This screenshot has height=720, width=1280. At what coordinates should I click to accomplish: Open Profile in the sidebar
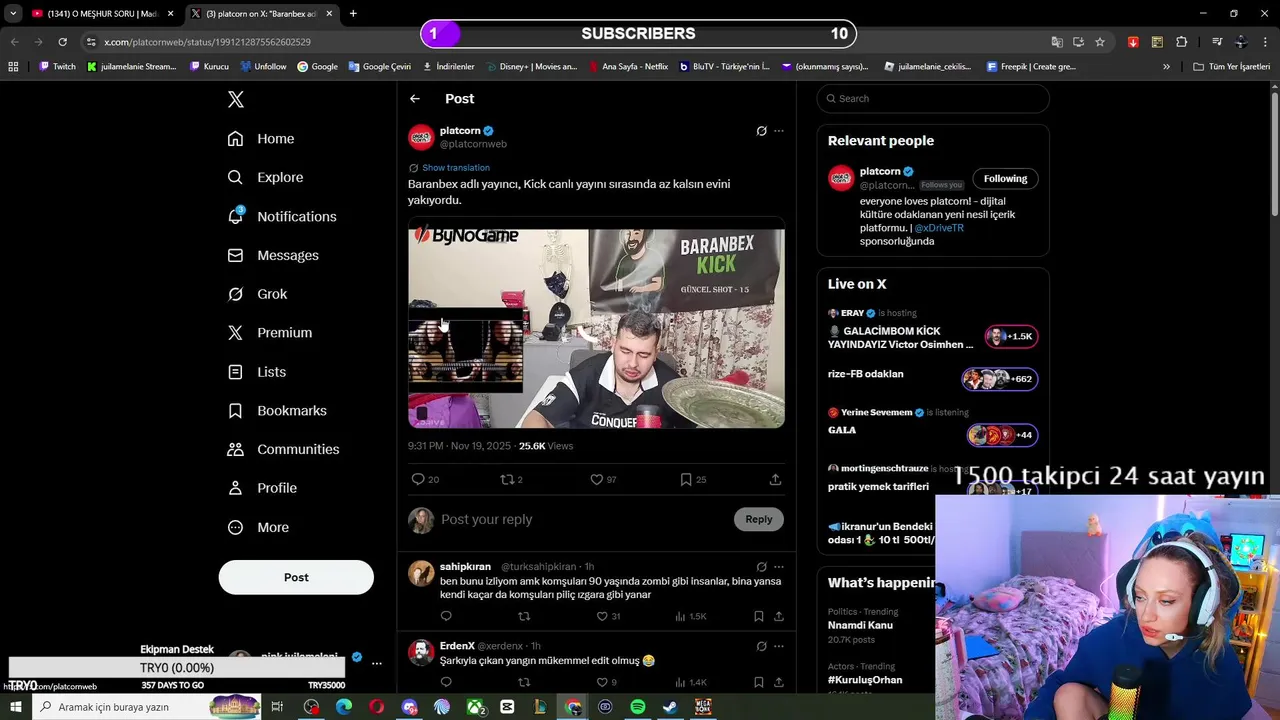[x=262, y=488]
